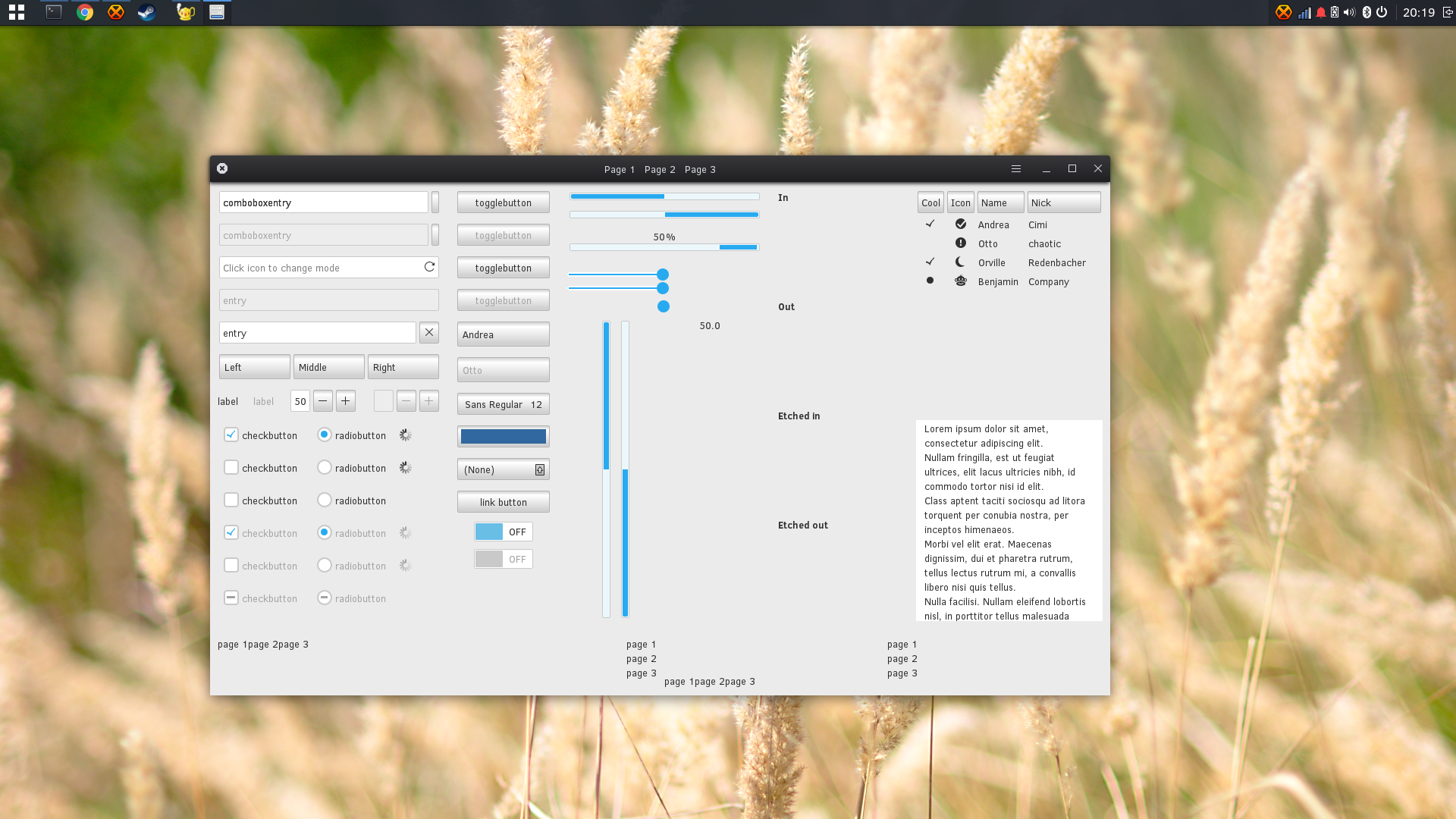This screenshot has height=819, width=1456.
Task: Click the Right segmented button
Action: [x=403, y=367]
